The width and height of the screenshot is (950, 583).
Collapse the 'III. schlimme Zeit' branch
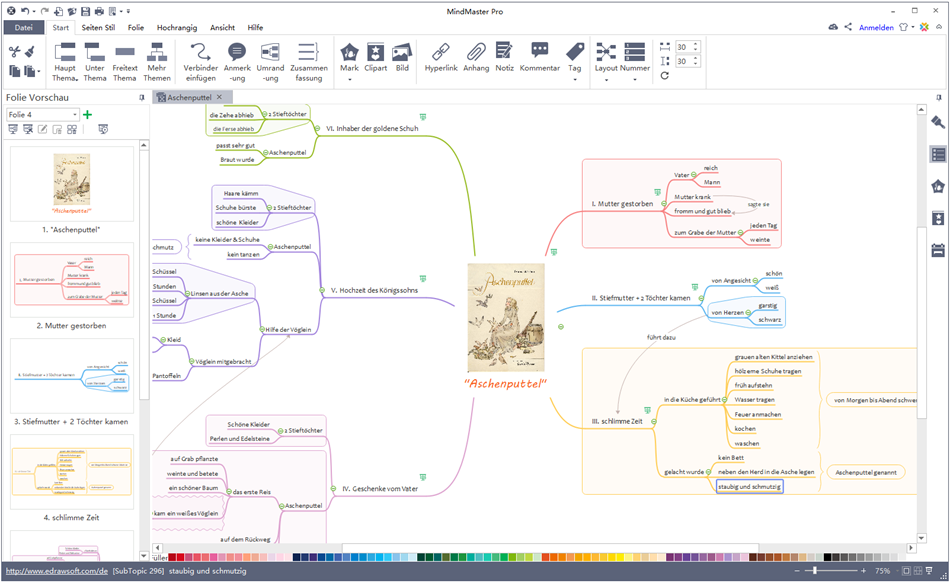(x=654, y=421)
